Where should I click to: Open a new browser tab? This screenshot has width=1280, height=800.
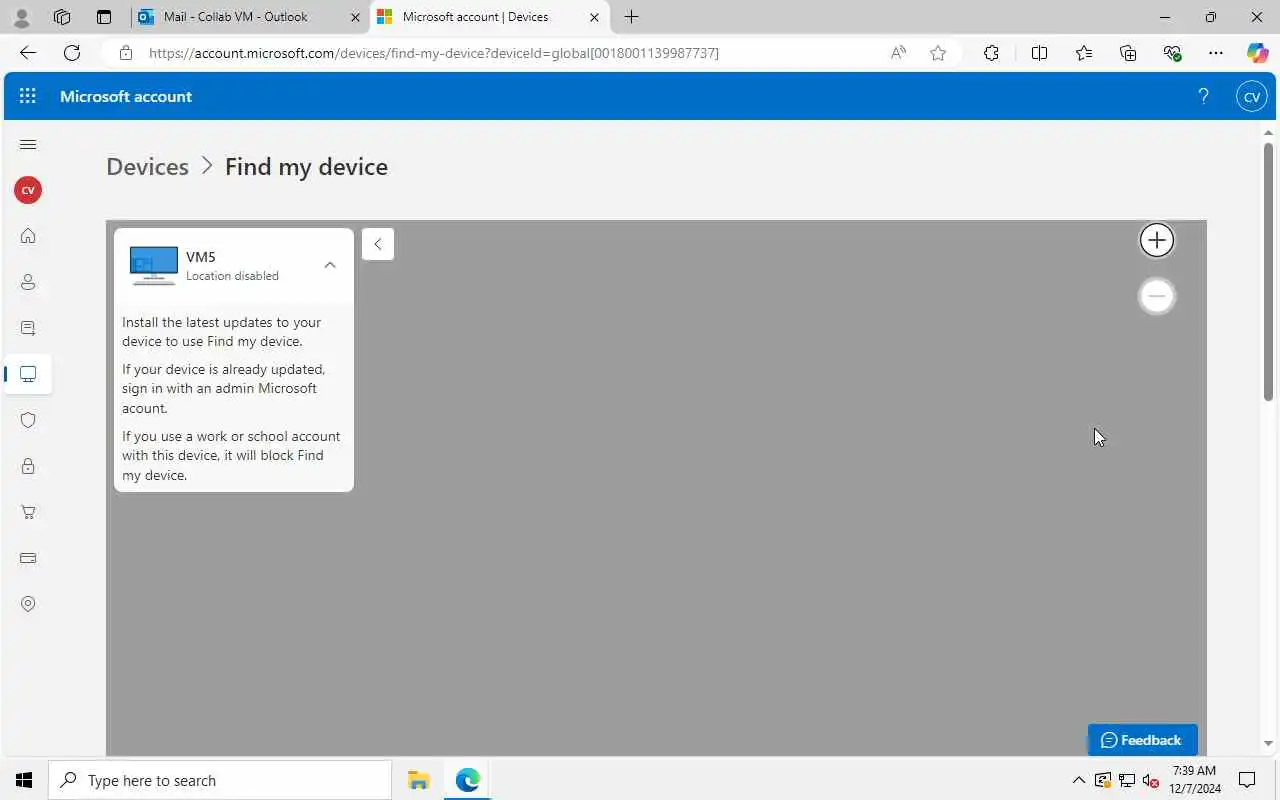tap(631, 17)
